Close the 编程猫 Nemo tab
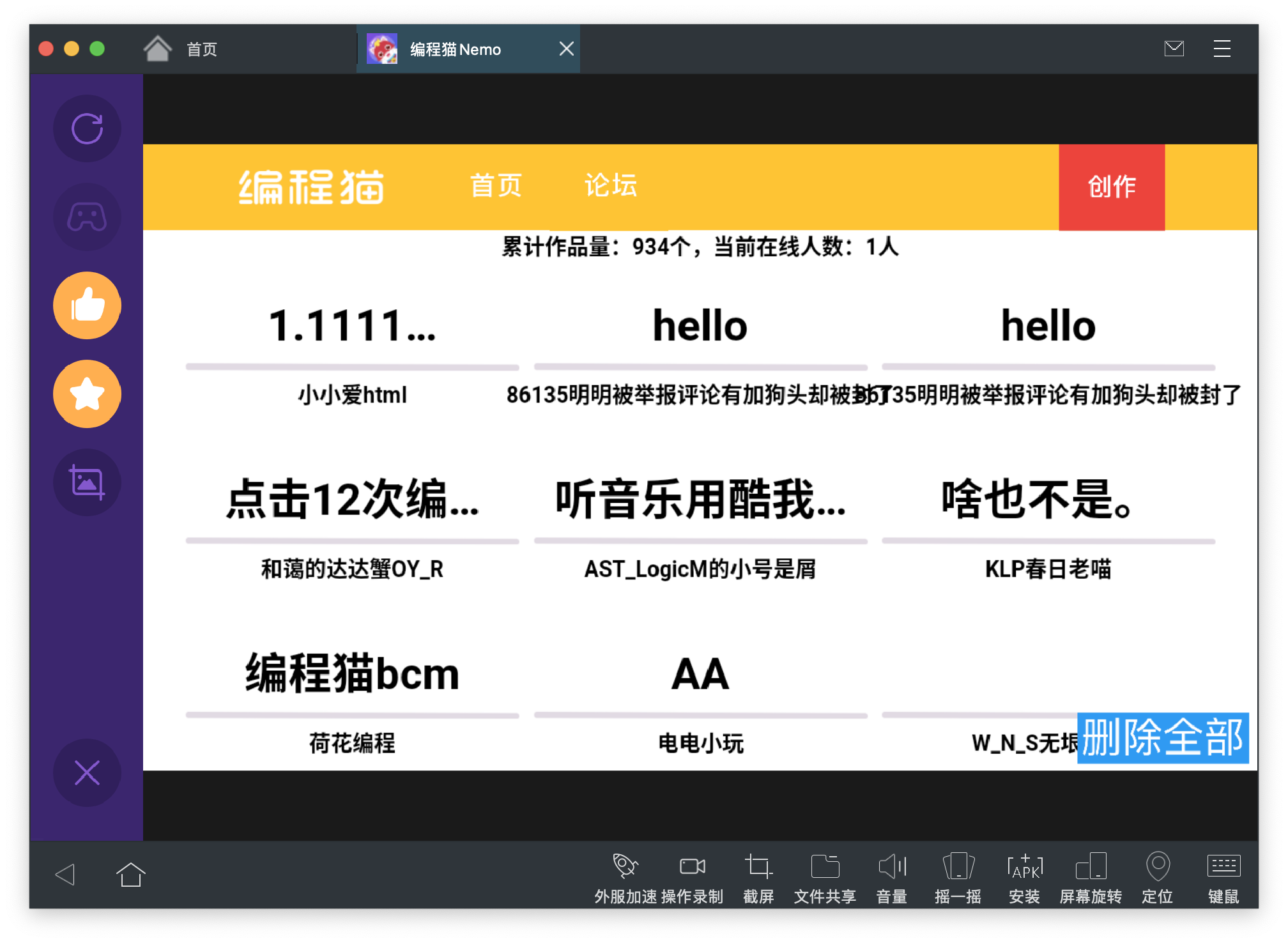The image size is (1288, 943). pos(567,49)
